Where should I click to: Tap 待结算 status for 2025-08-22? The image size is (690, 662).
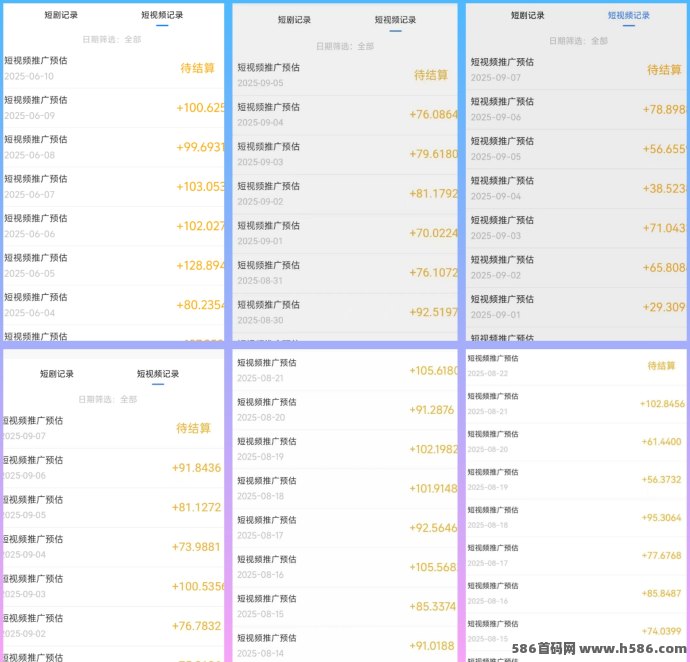(661, 366)
